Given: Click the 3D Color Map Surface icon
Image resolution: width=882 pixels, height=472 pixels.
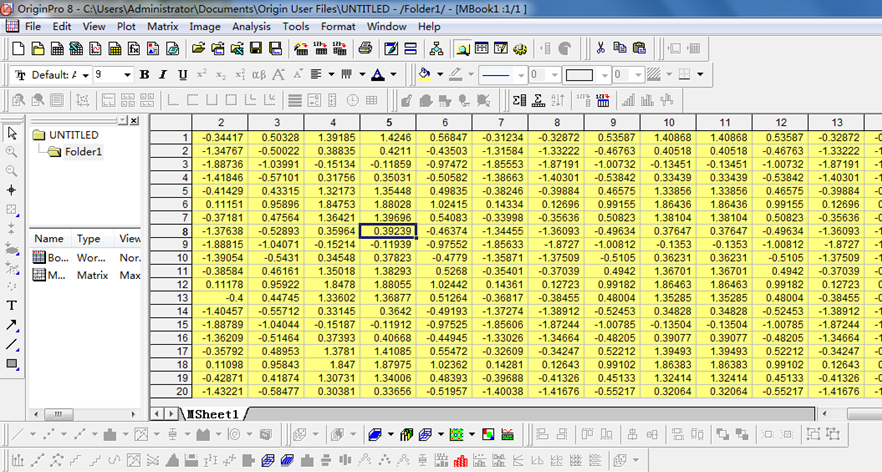Looking at the screenshot, I should (375, 435).
